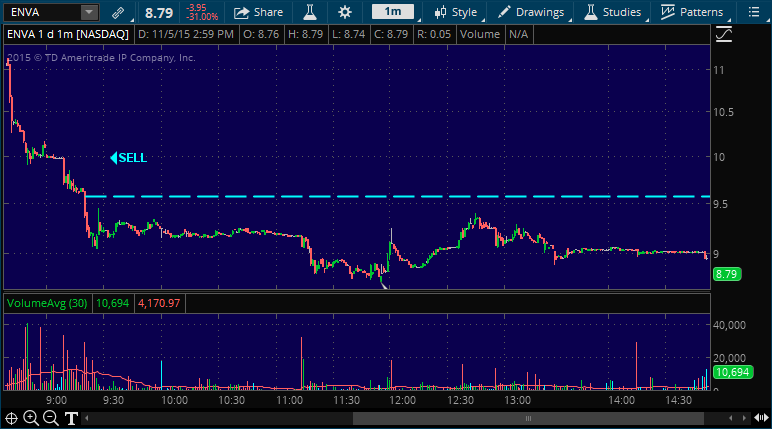Open the 1m timeframe selector

click(x=393, y=11)
